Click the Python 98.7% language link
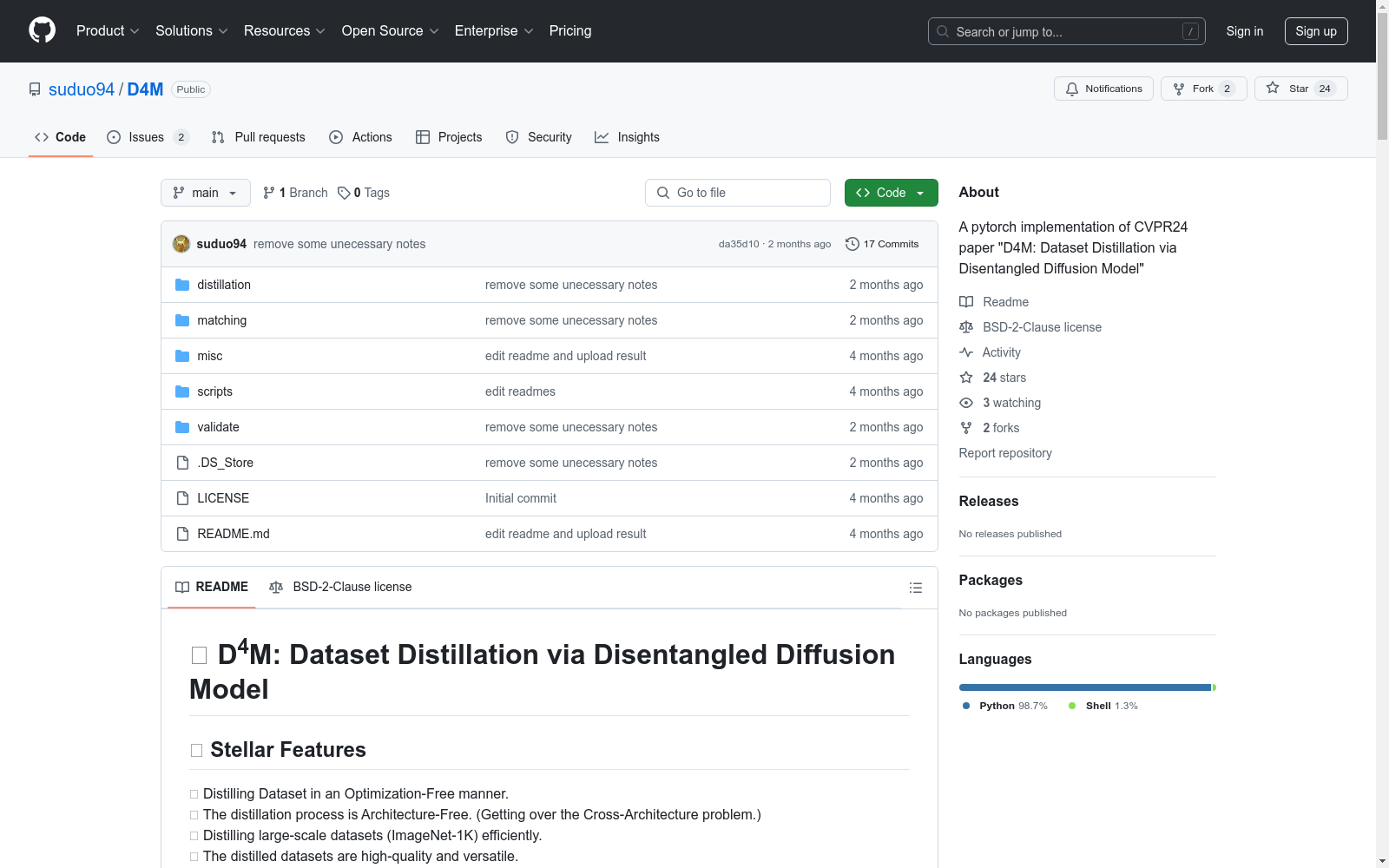 1005,706
